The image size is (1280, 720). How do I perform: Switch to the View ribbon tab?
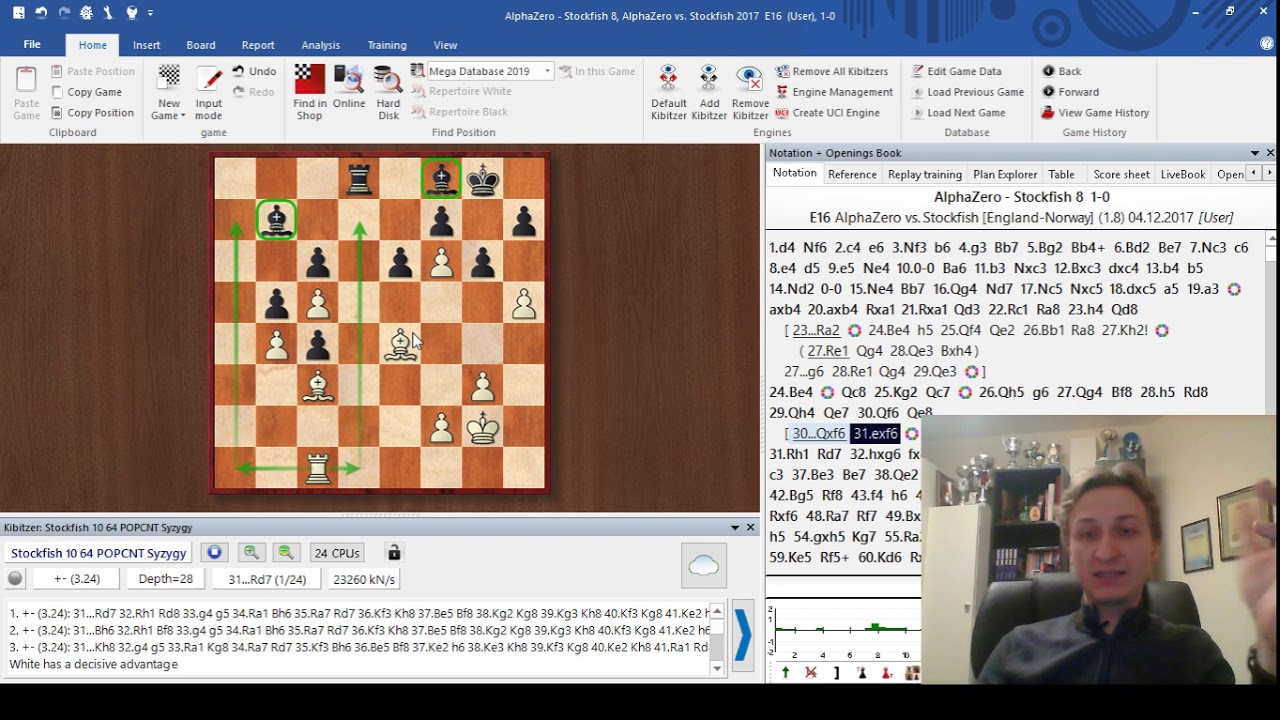(445, 45)
